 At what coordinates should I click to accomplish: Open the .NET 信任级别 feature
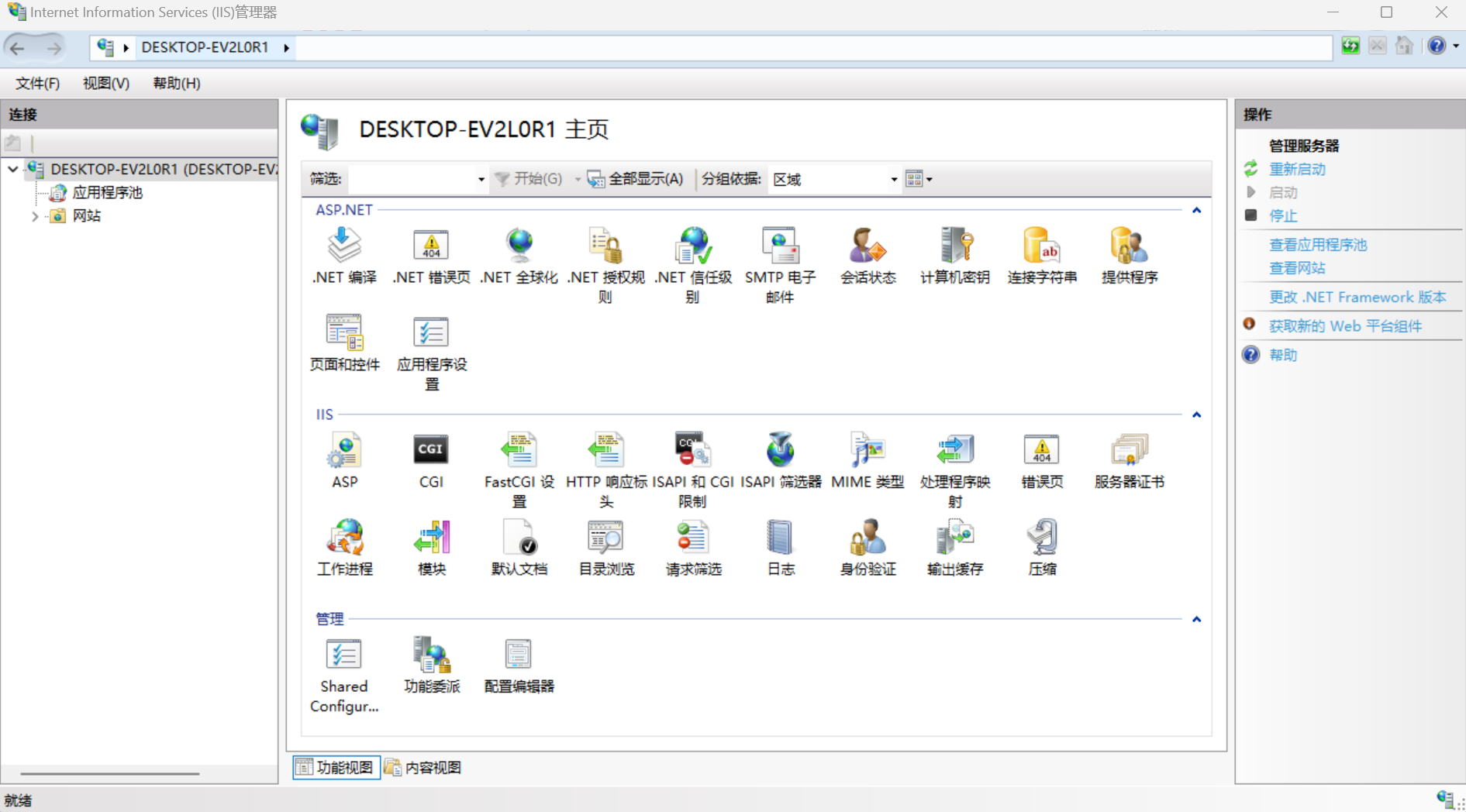tap(693, 266)
